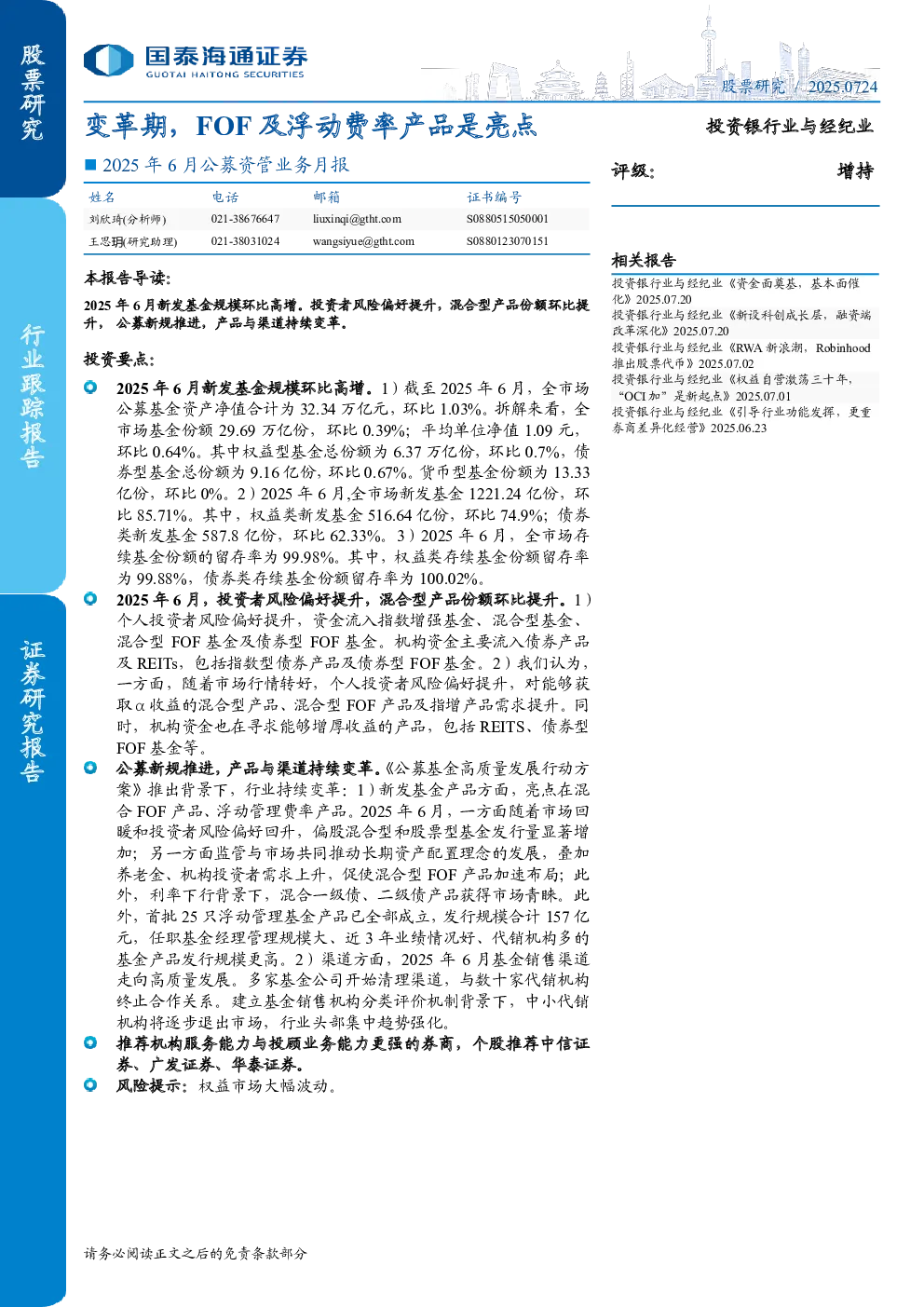Click bullet icon beside 投资者风险偏好提升 paragraph

[90, 599]
